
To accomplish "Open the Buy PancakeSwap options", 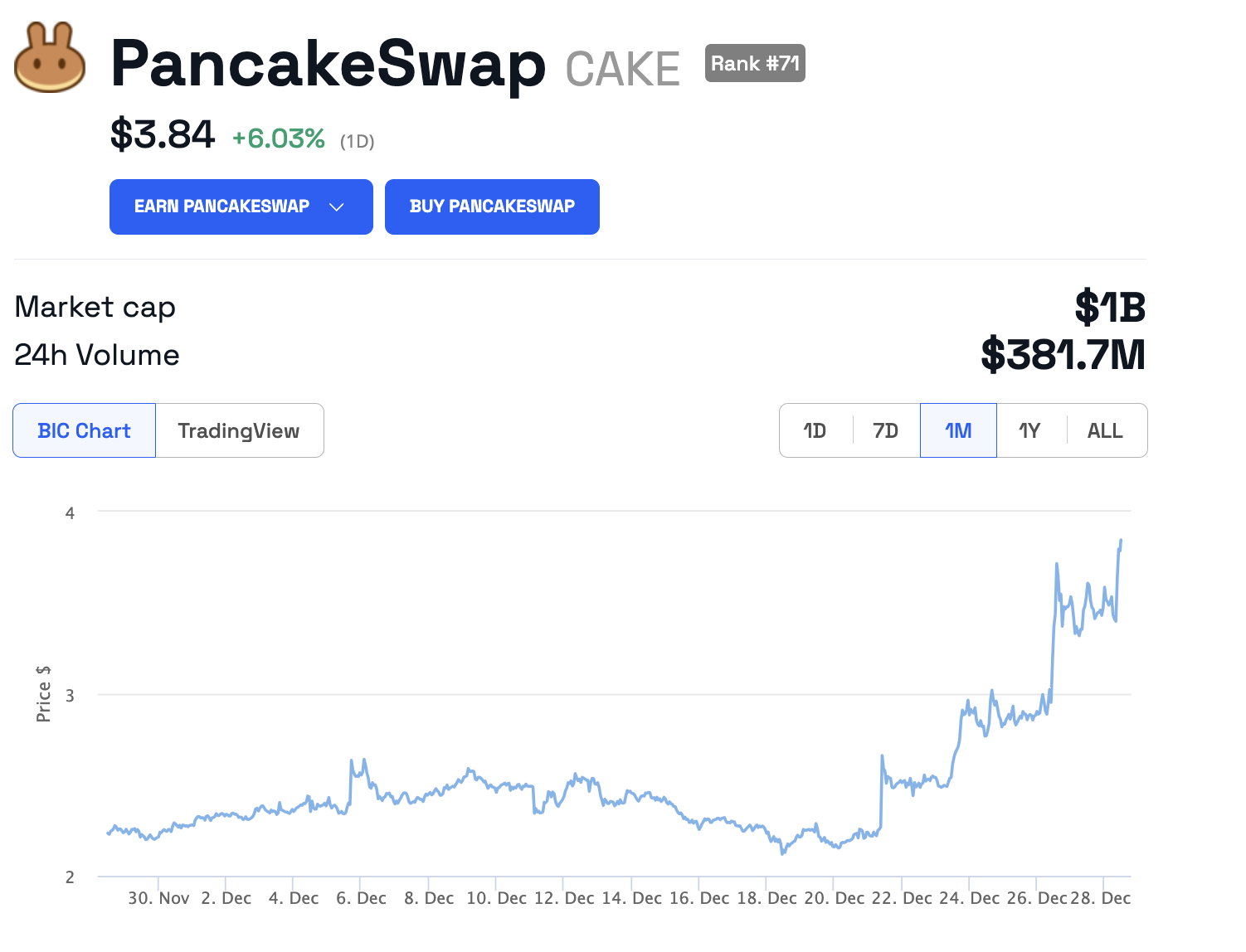I will (492, 206).
